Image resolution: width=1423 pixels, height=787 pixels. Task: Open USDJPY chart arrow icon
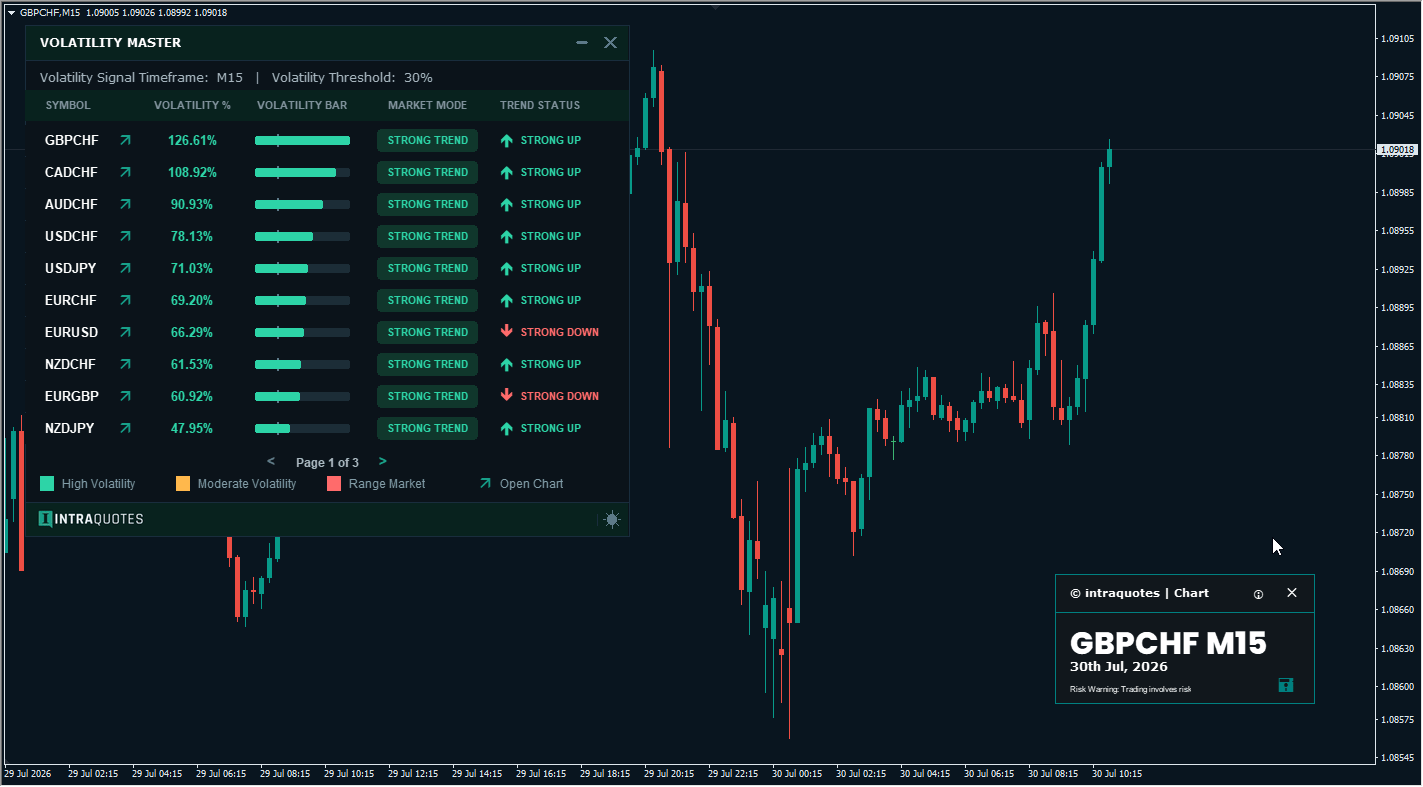[x=125, y=269]
